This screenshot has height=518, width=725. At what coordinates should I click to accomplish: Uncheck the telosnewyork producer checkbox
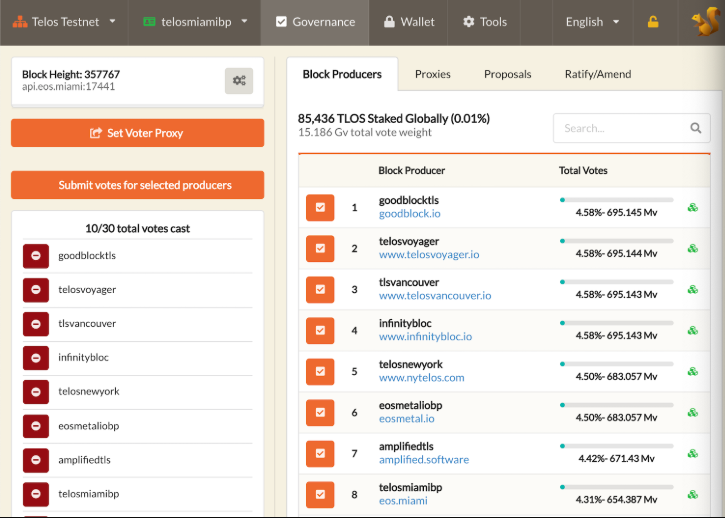point(320,371)
